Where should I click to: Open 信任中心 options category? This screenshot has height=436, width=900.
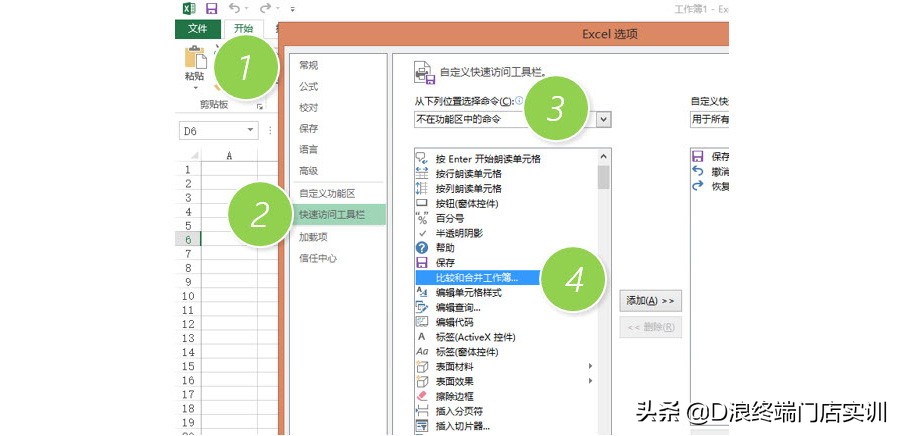click(318, 258)
